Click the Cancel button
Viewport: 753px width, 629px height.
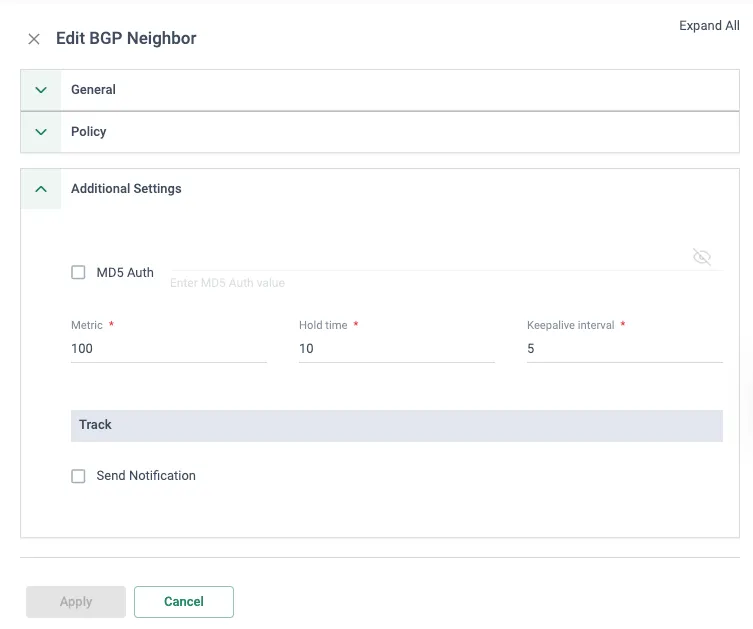pyautogui.click(x=184, y=602)
